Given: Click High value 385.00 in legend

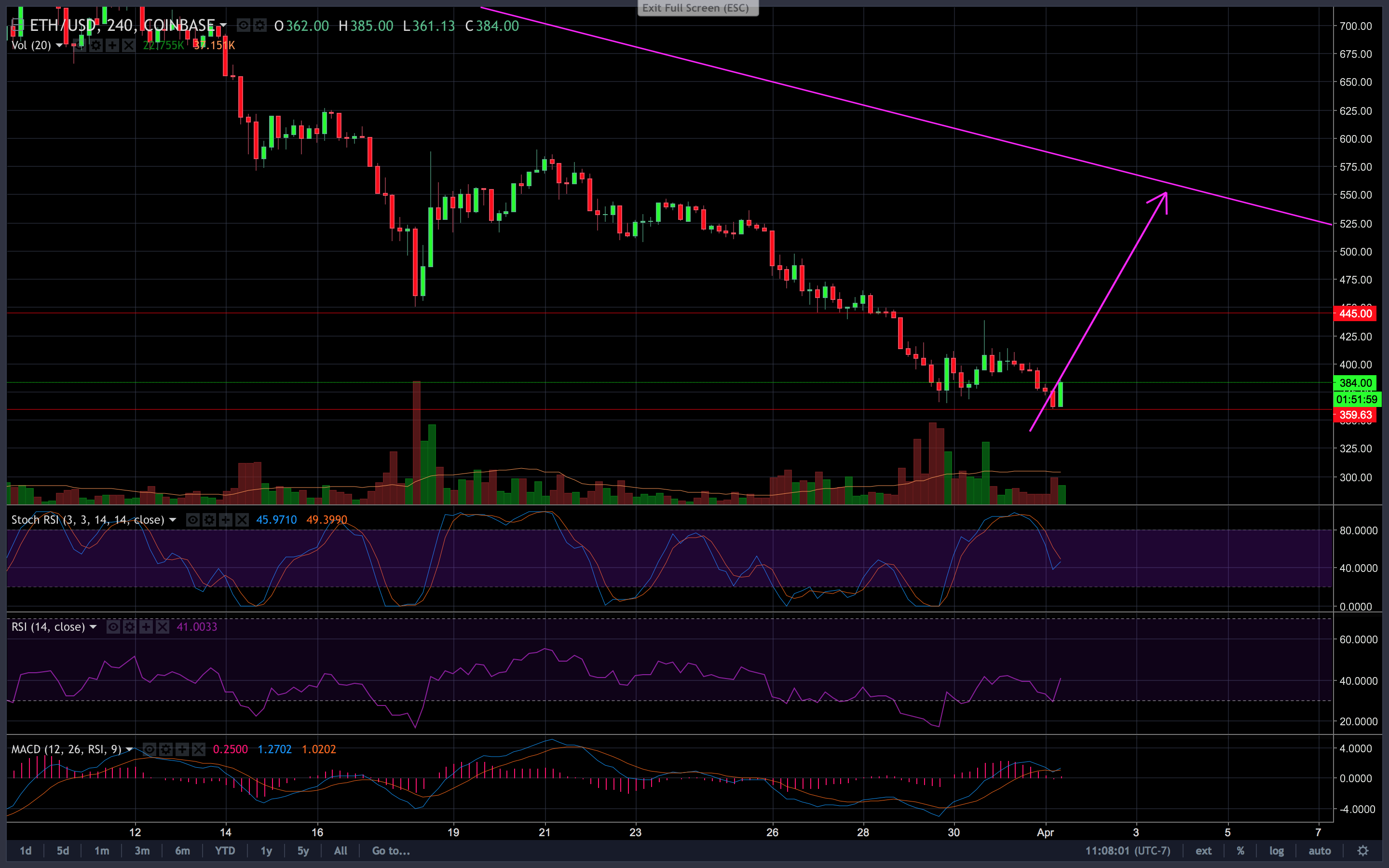Looking at the screenshot, I should click(x=372, y=26).
